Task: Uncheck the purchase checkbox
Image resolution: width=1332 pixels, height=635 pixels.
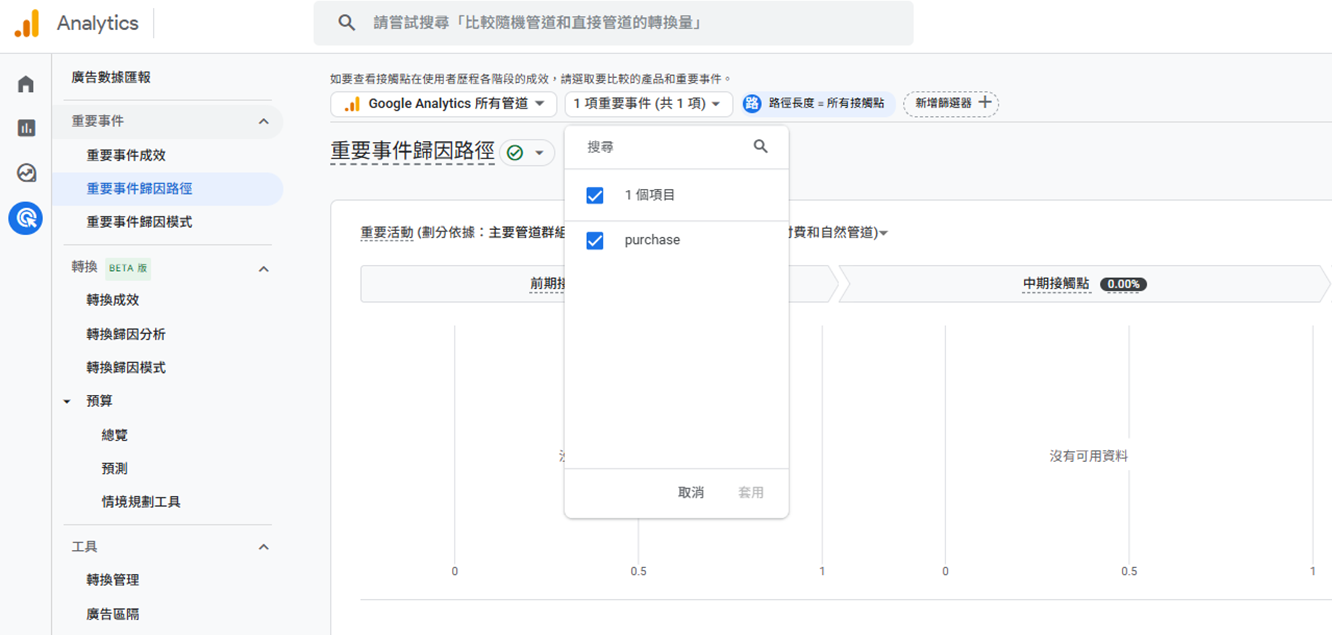Action: pyautogui.click(x=595, y=241)
